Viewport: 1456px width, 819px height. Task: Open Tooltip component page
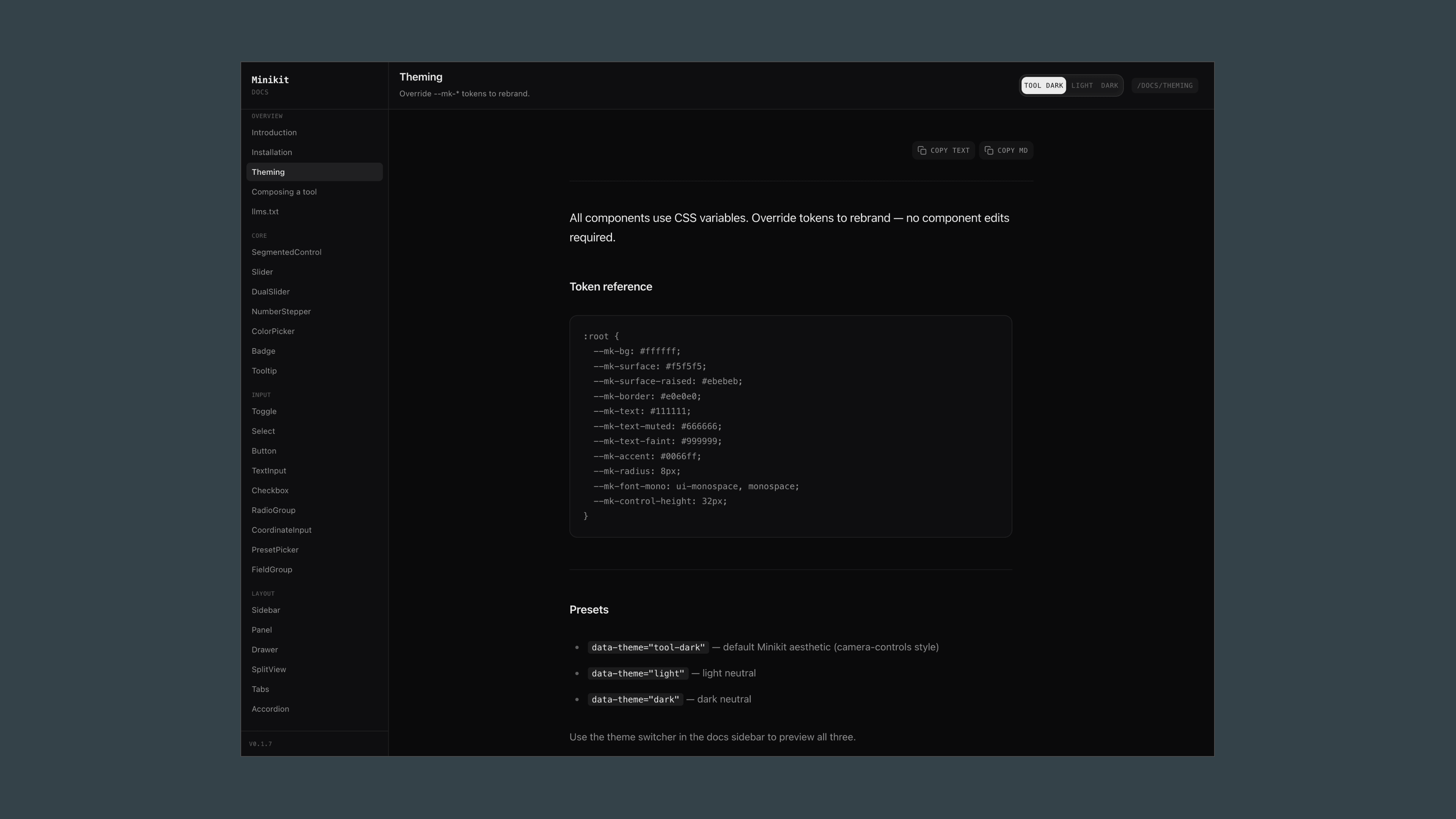314,371
